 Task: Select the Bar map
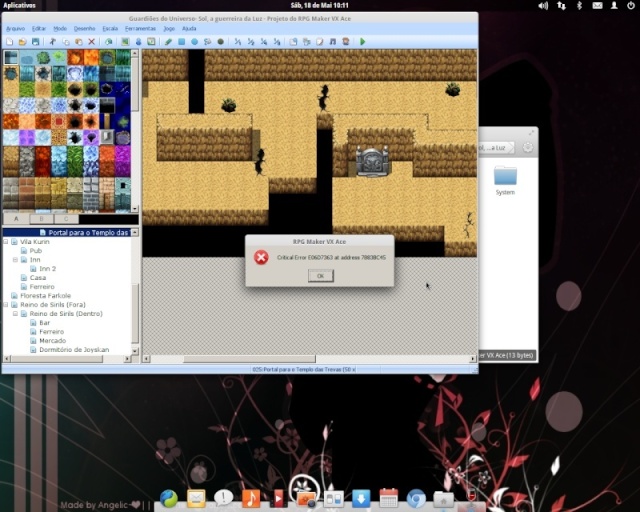coord(44,323)
